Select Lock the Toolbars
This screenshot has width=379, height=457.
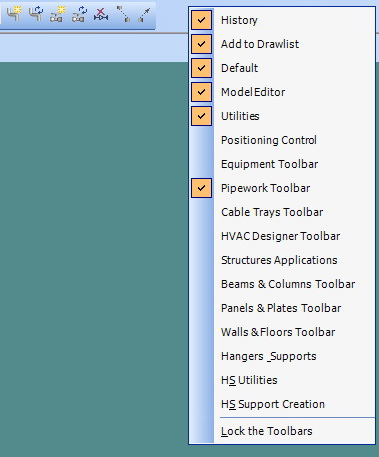(282, 431)
